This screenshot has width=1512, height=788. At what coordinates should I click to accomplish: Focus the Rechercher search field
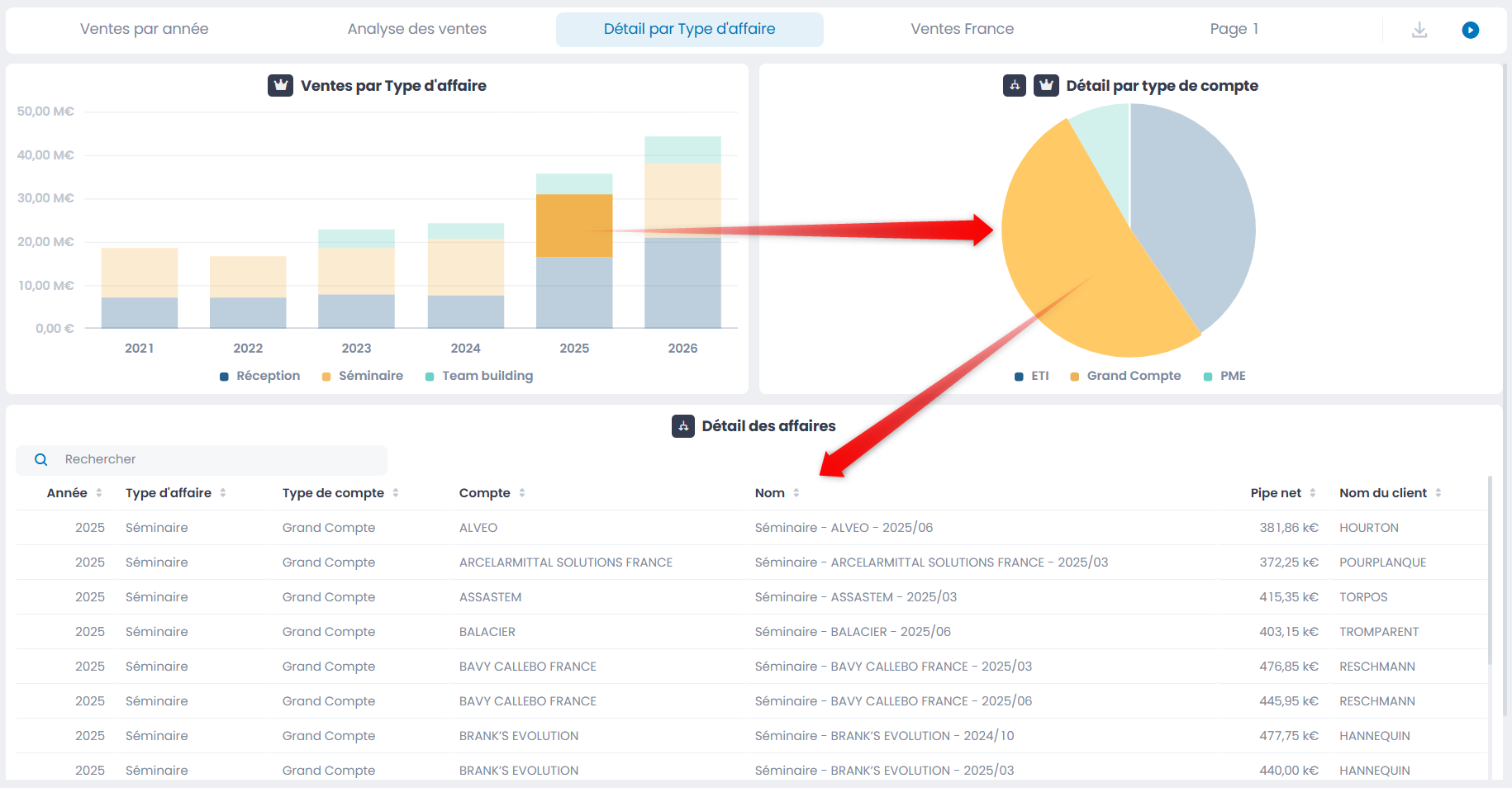click(202, 459)
